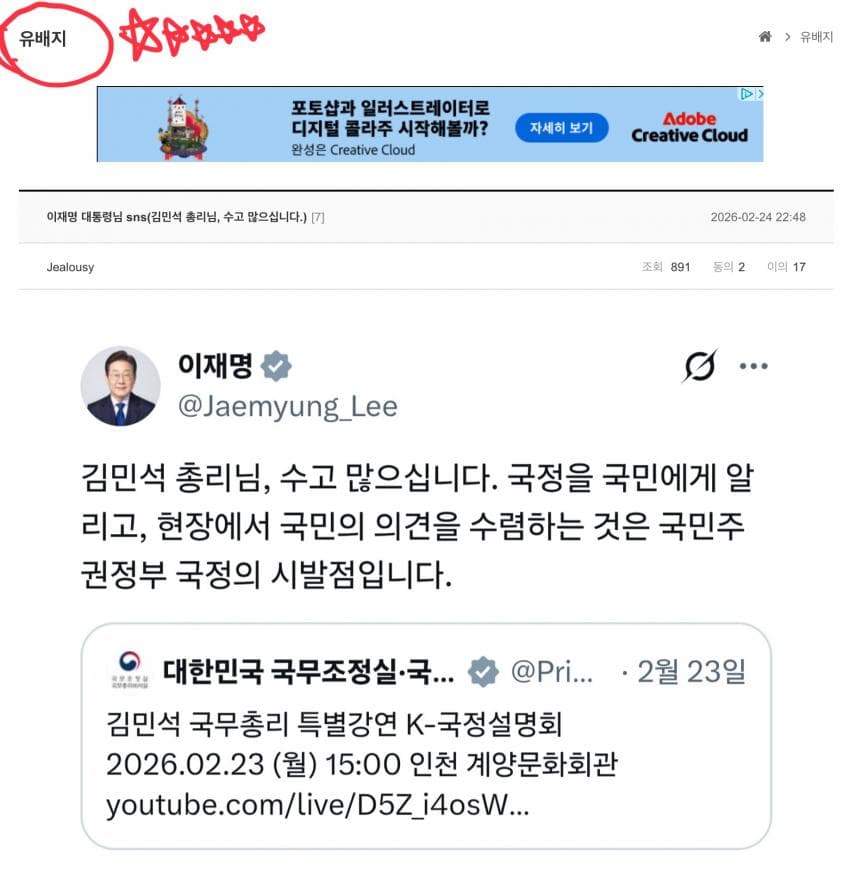Open the [7] comment count link
The width and height of the screenshot is (850, 870).
pos(318,217)
